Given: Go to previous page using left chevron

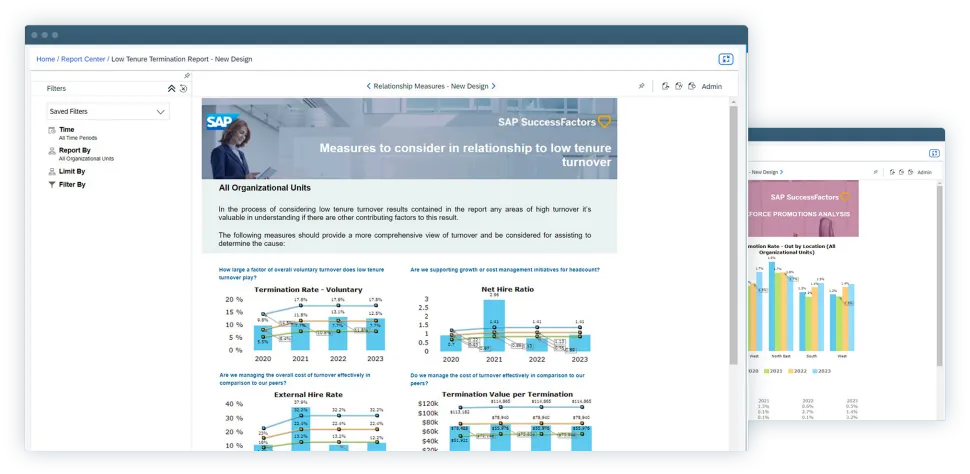Looking at the screenshot, I should click(x=368, y=87).
